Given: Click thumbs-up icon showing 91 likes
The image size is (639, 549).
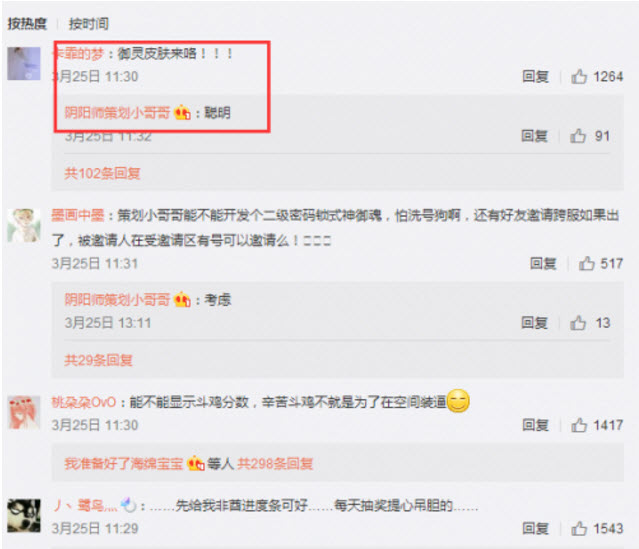Looking at the screenshot, I should 578,136.
